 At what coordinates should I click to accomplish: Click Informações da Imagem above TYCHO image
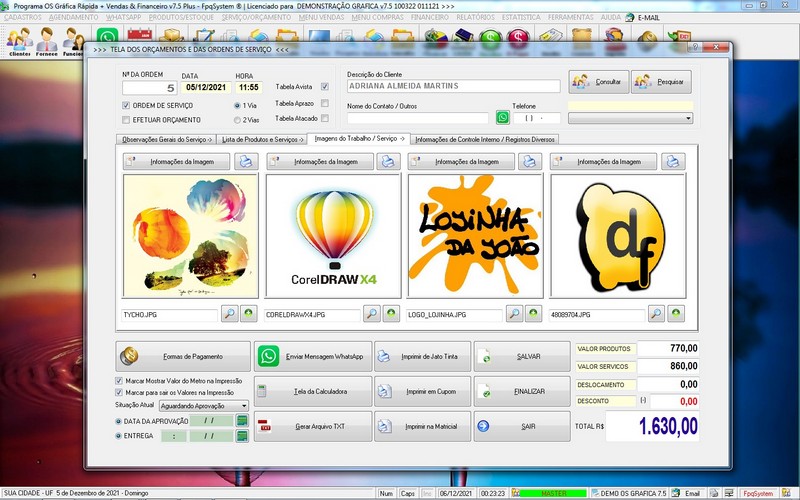(x=177, y=161)
